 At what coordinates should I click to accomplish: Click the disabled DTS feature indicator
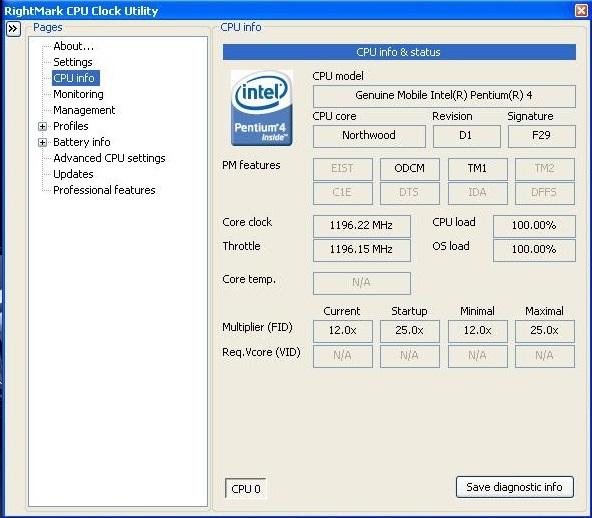pos(410,193)
